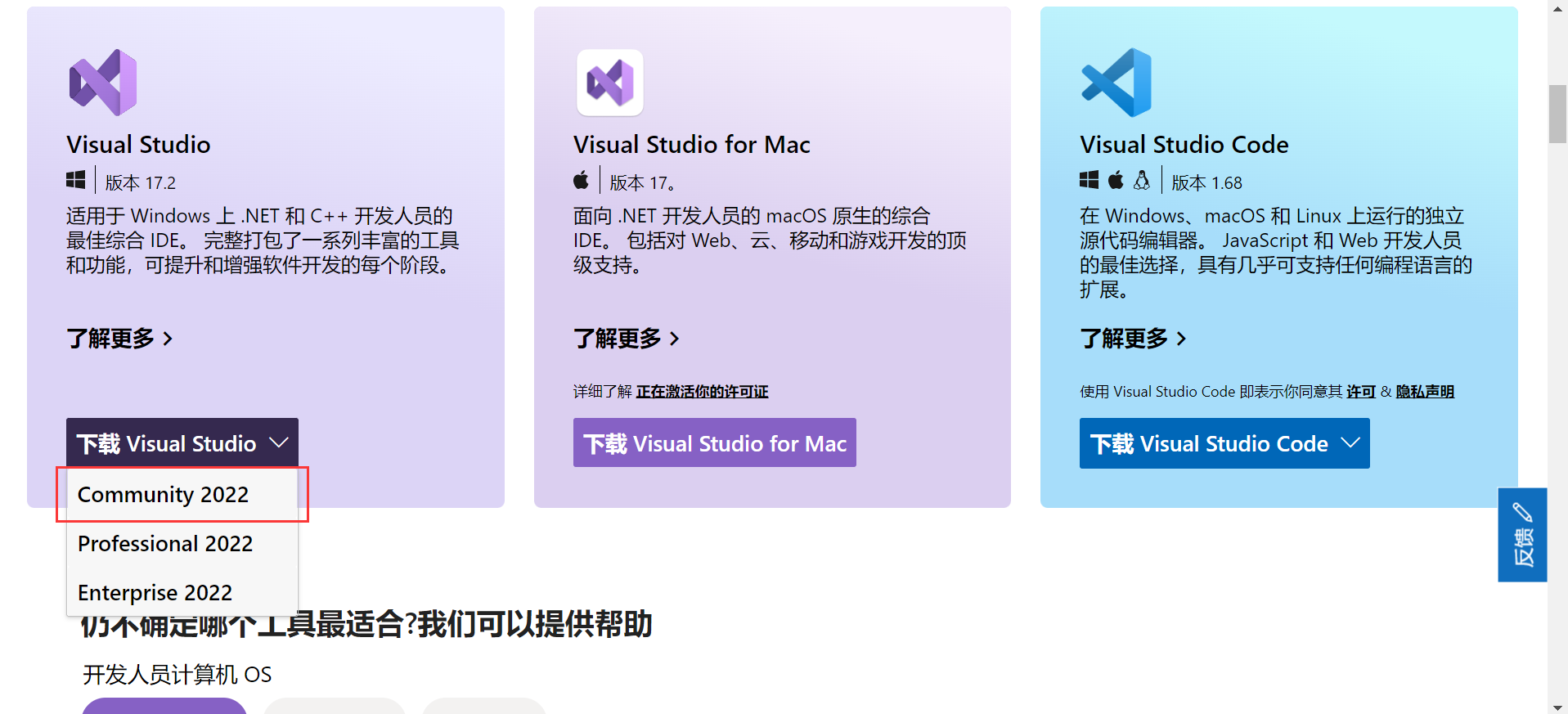
Task: Click Windows icon under Visual Studio title
Action: pyautogui.click(x=76, y=181)
